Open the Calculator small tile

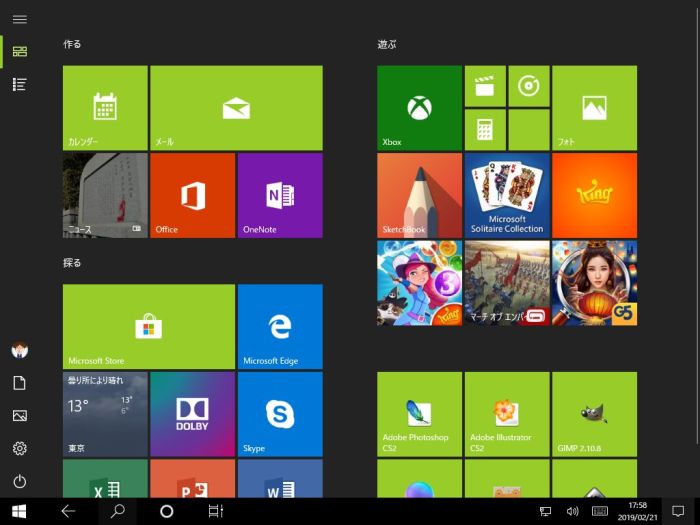[485, 130]
